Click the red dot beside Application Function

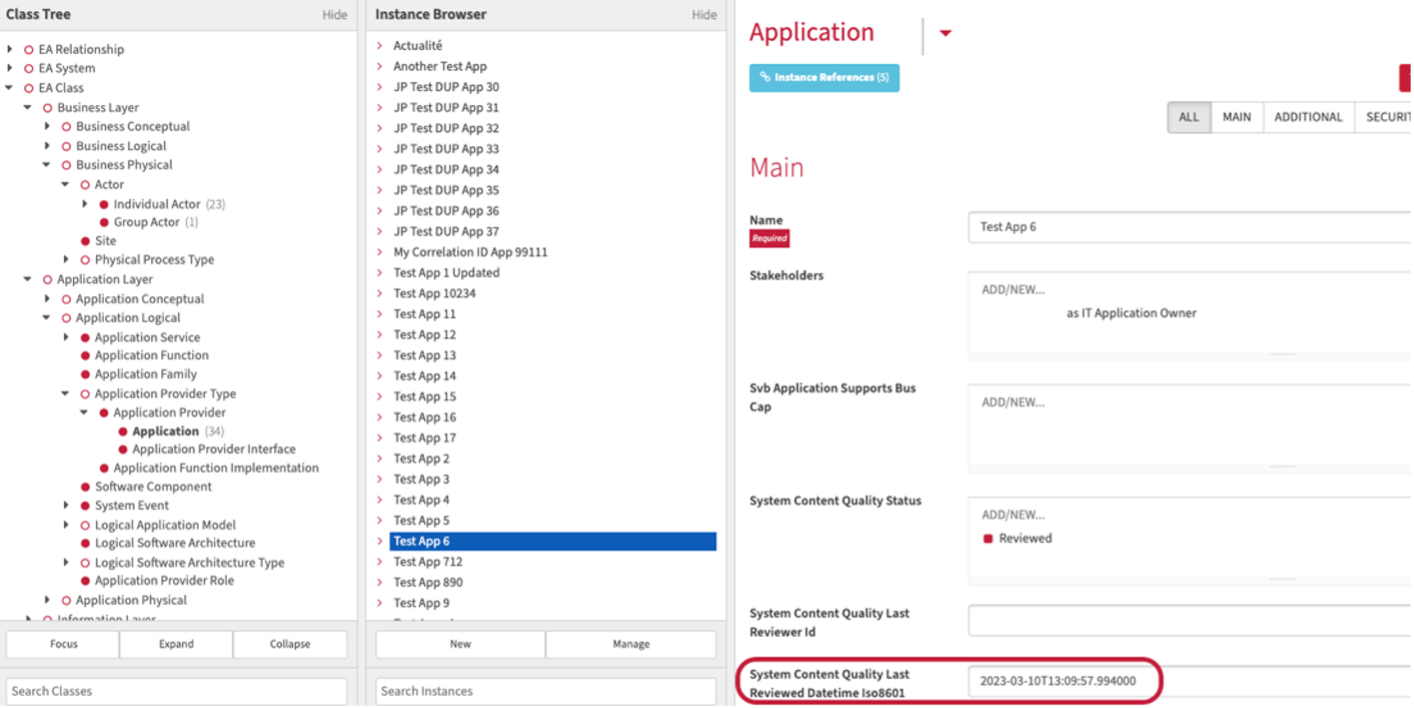[x=85, y=356]
